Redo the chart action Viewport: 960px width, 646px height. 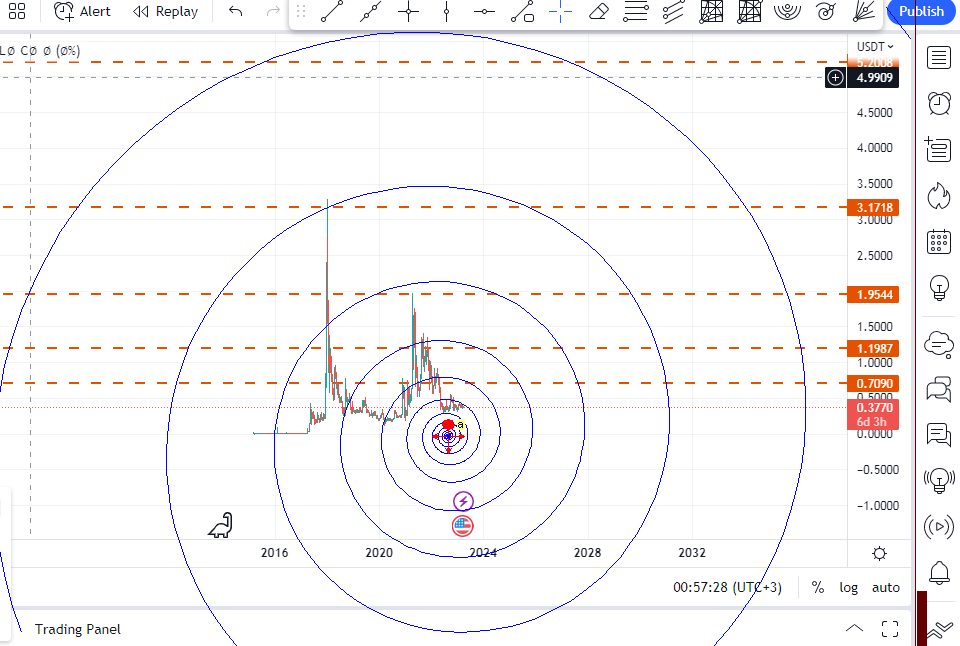[x=273, y=11]
